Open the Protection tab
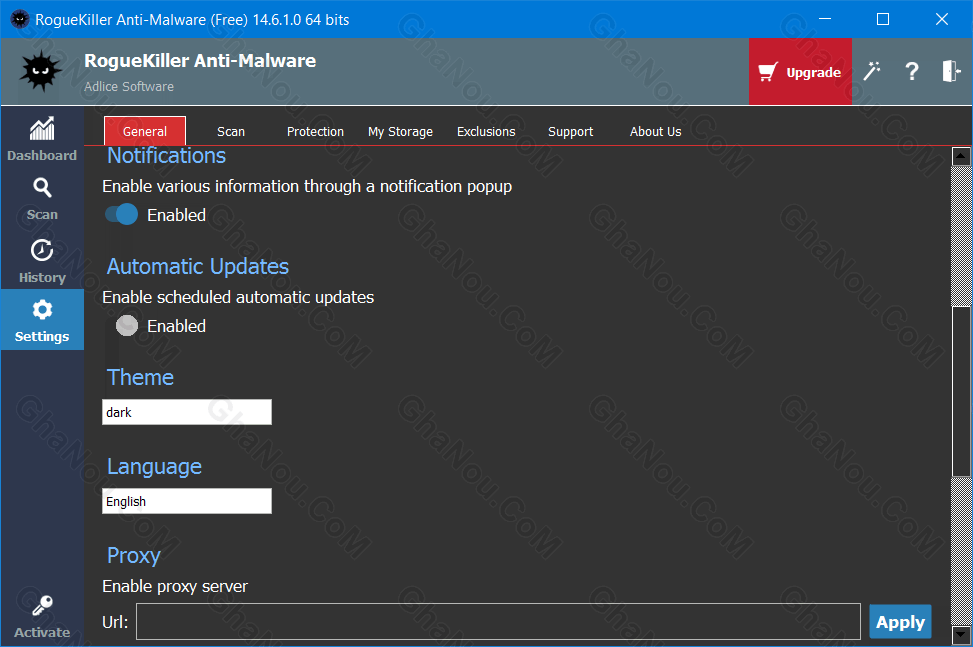This screenshot has height=647, width=973. 315,132
